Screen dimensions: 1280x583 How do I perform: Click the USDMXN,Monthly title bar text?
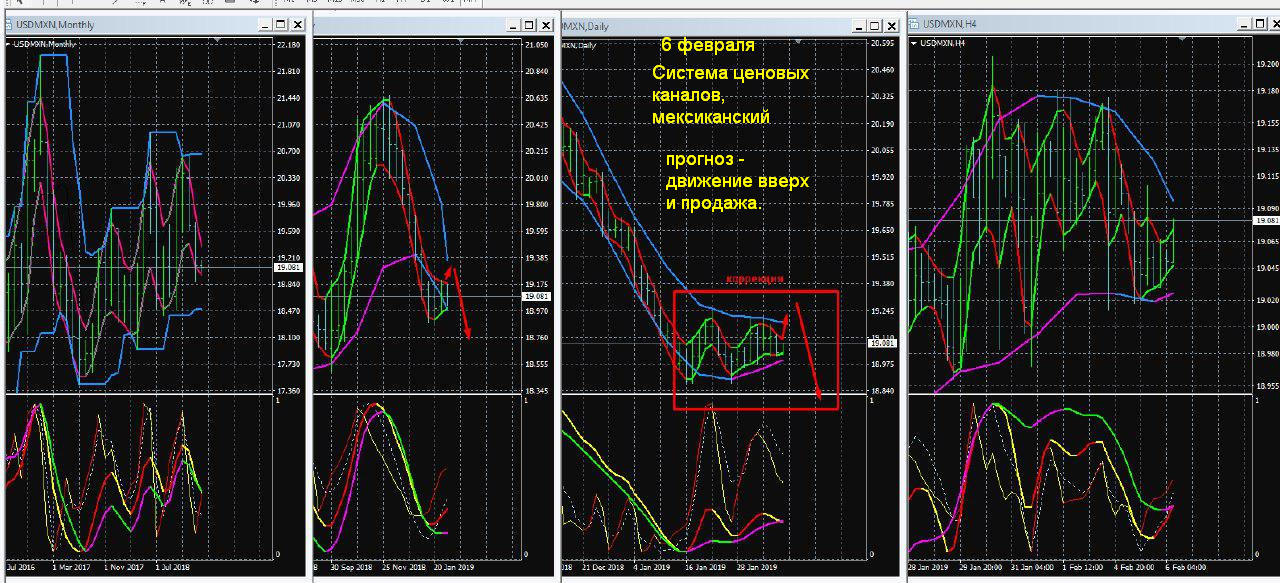[55, 24]
